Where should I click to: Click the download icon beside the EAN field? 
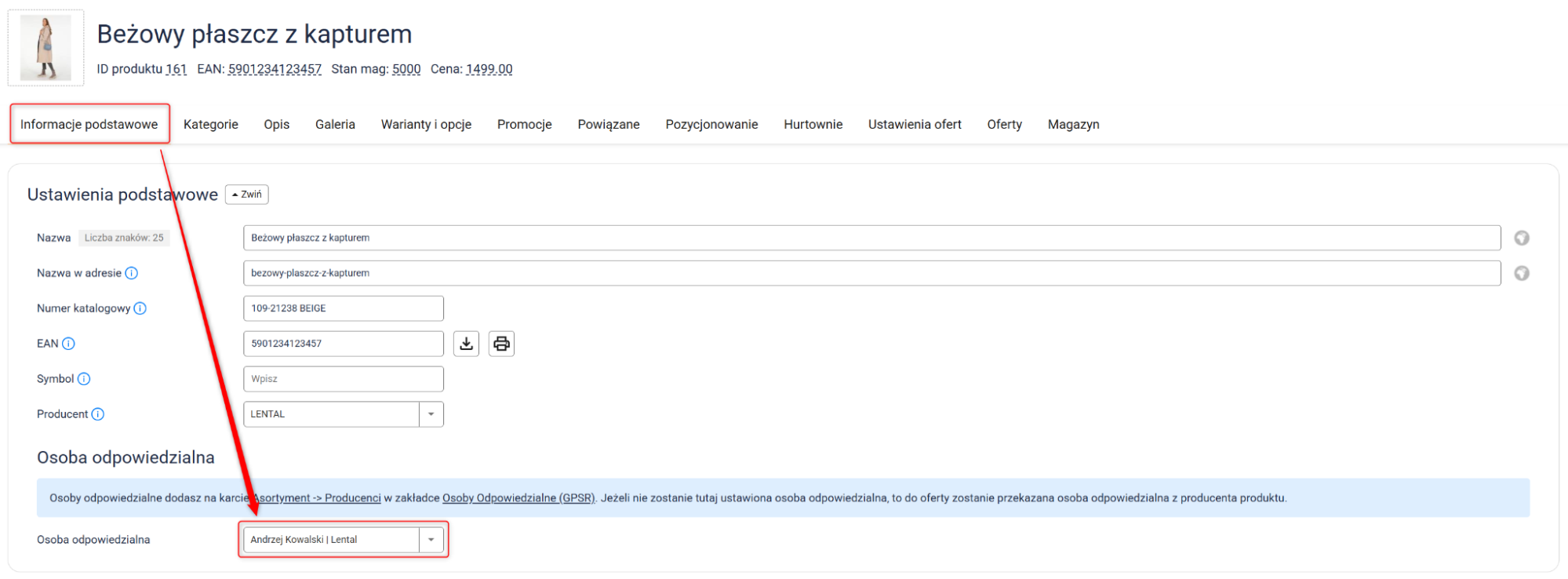pyautogui.click(x=467, y=344)
